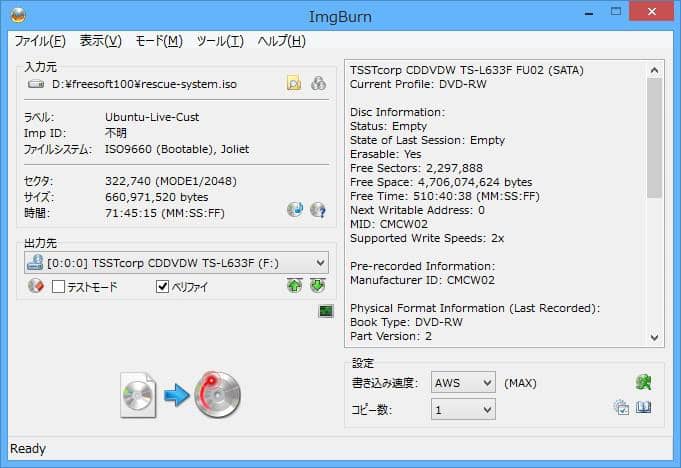Click the erase disc icon
This screenshot has width=681, height=468.
(36, 286)
